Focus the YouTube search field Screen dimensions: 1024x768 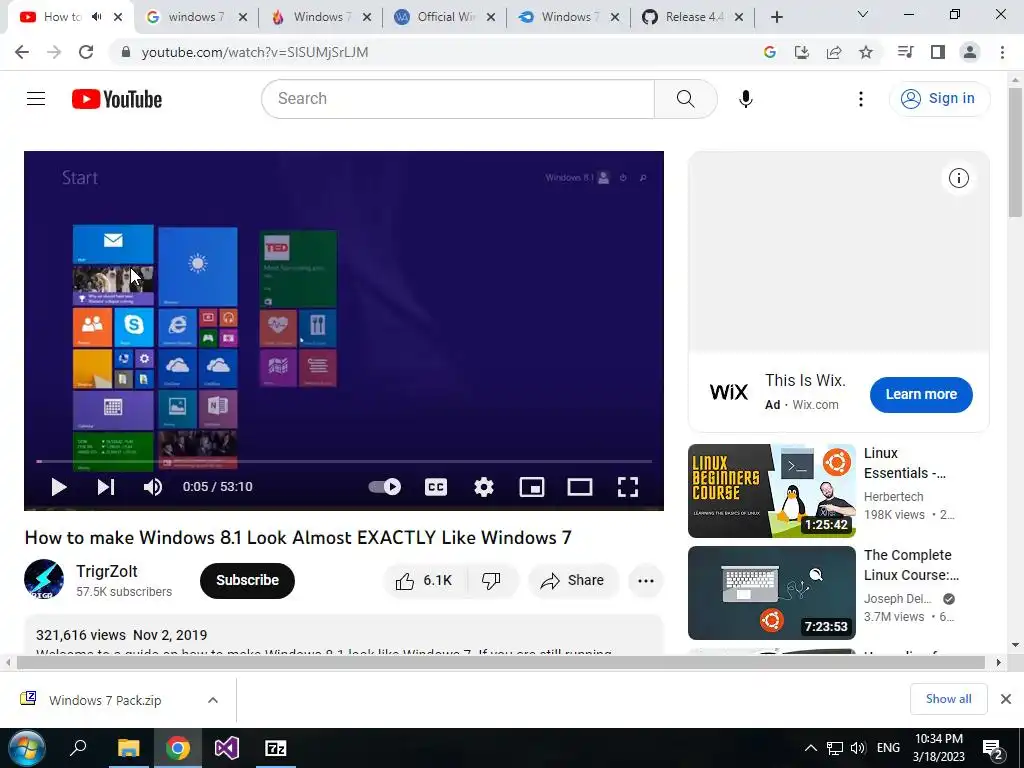[x=458, y=99]
